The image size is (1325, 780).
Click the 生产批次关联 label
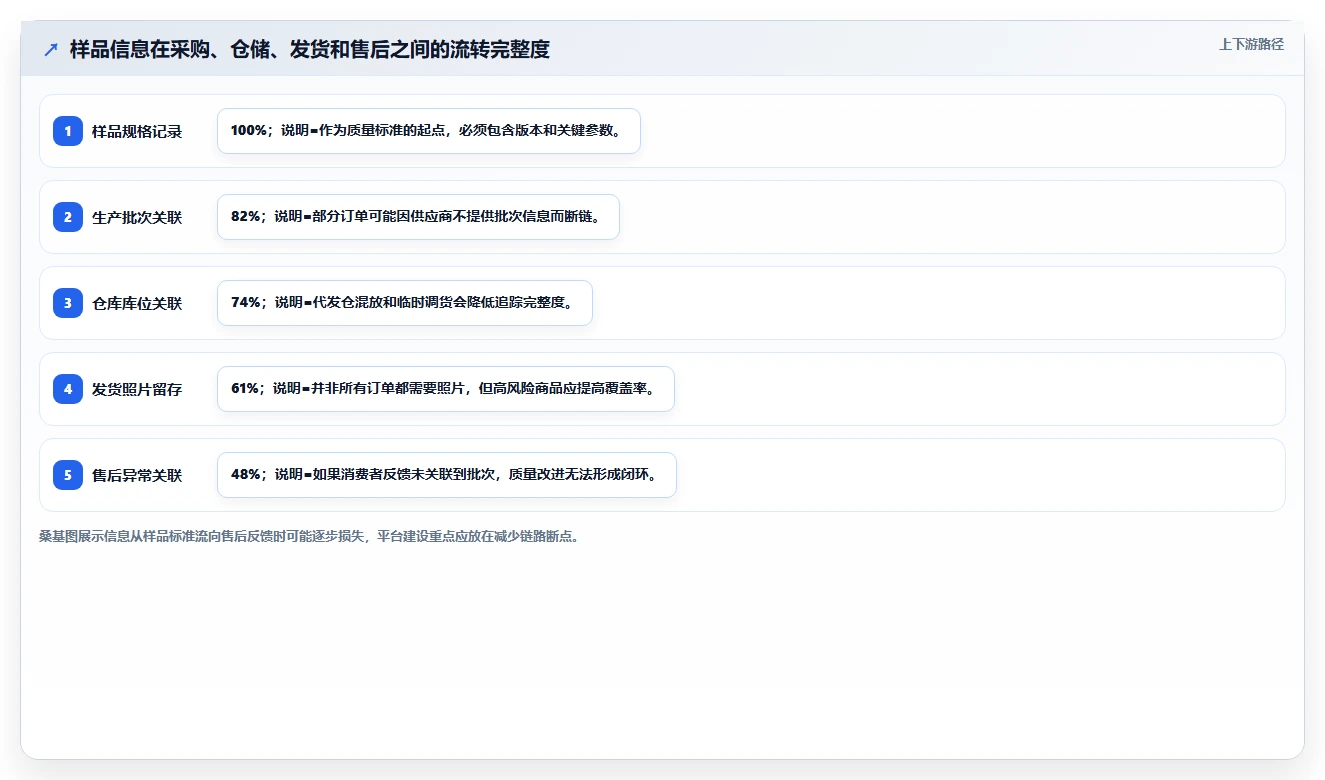[137, 217]
